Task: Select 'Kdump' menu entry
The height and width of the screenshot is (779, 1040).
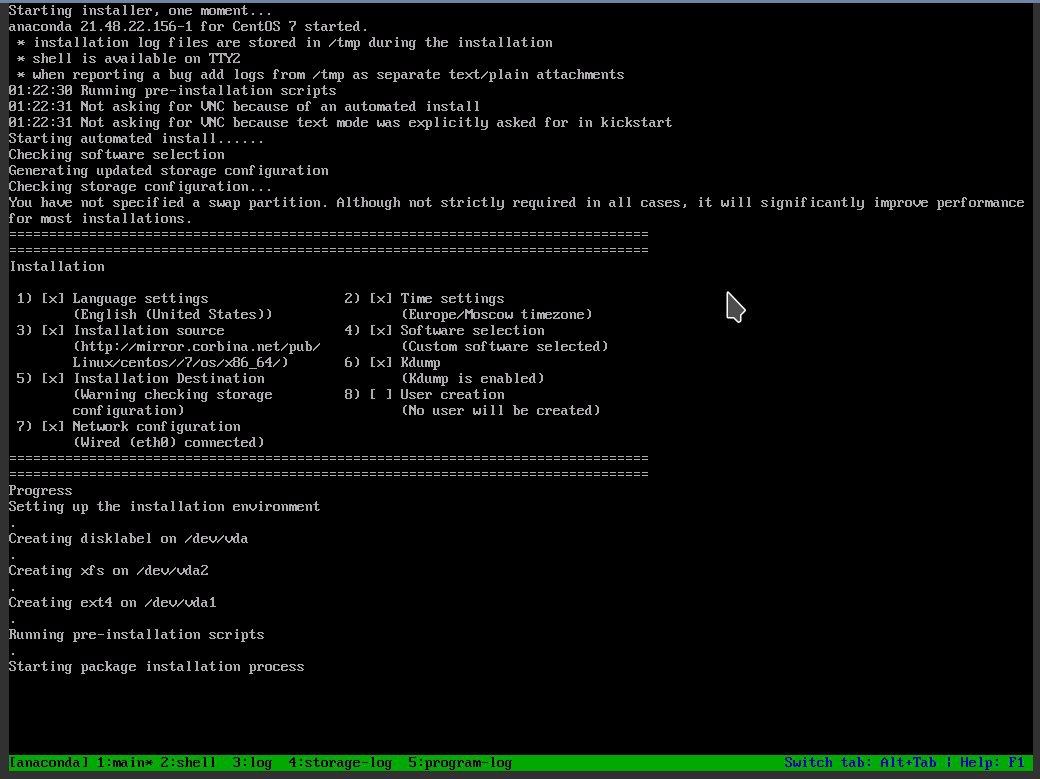Action: pyautogui.click(x=421, y=362)
